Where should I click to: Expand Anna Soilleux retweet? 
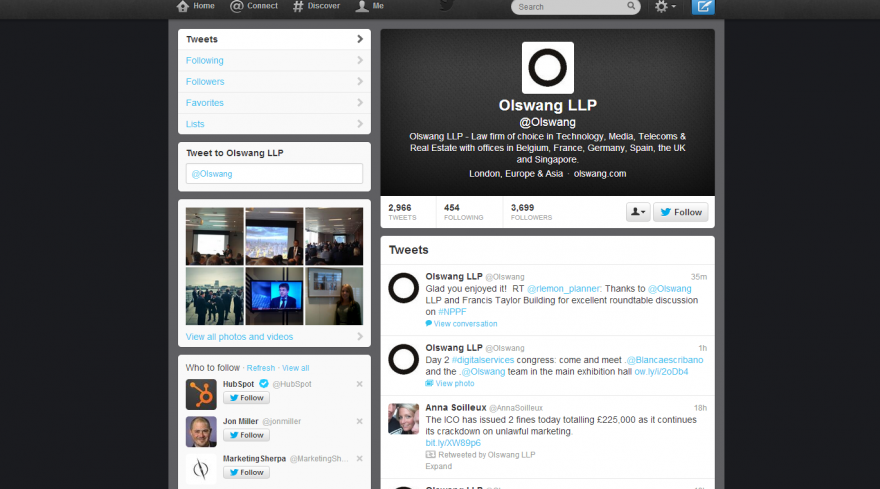click(x=438, y=467)
